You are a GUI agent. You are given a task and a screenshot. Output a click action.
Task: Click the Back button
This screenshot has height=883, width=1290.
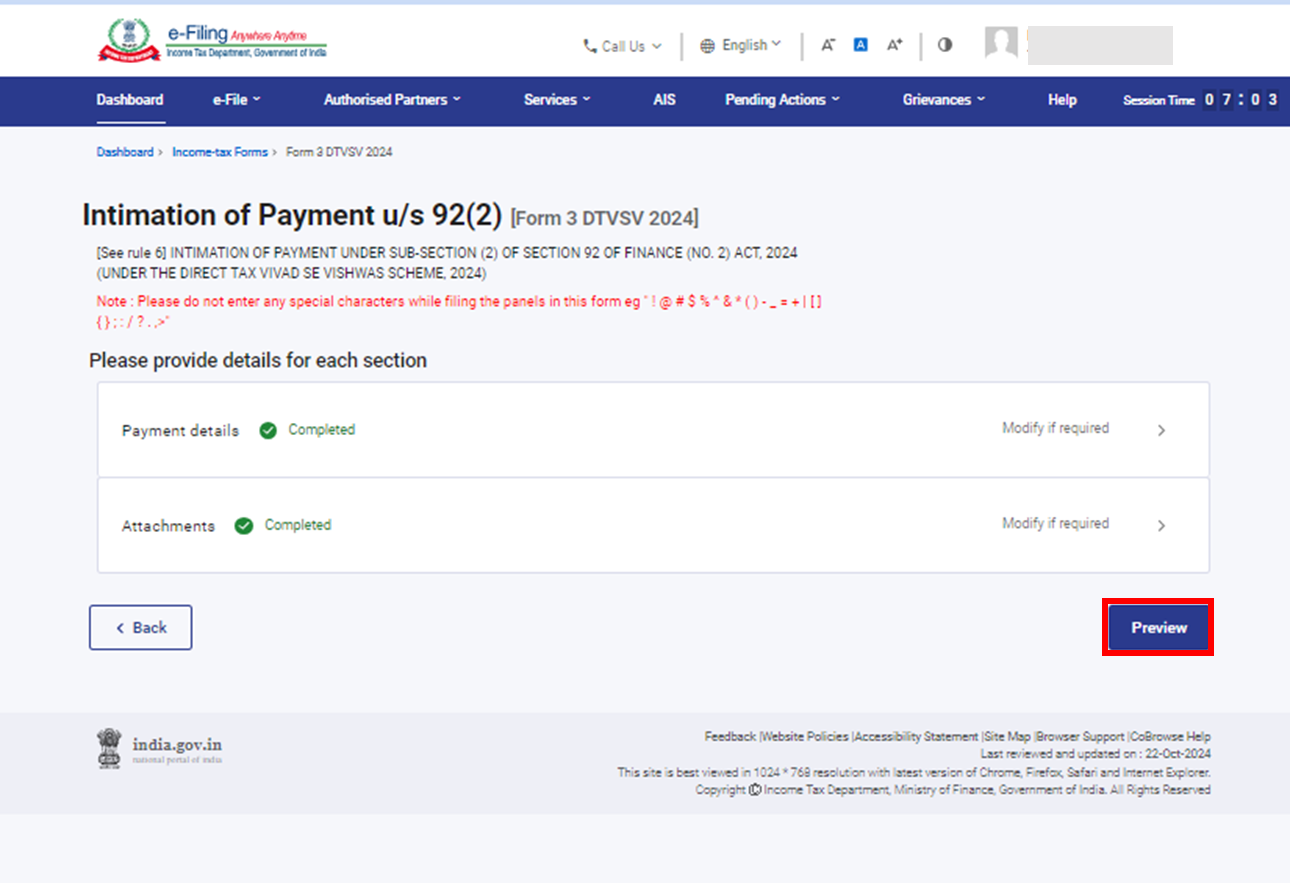(140, 627)
